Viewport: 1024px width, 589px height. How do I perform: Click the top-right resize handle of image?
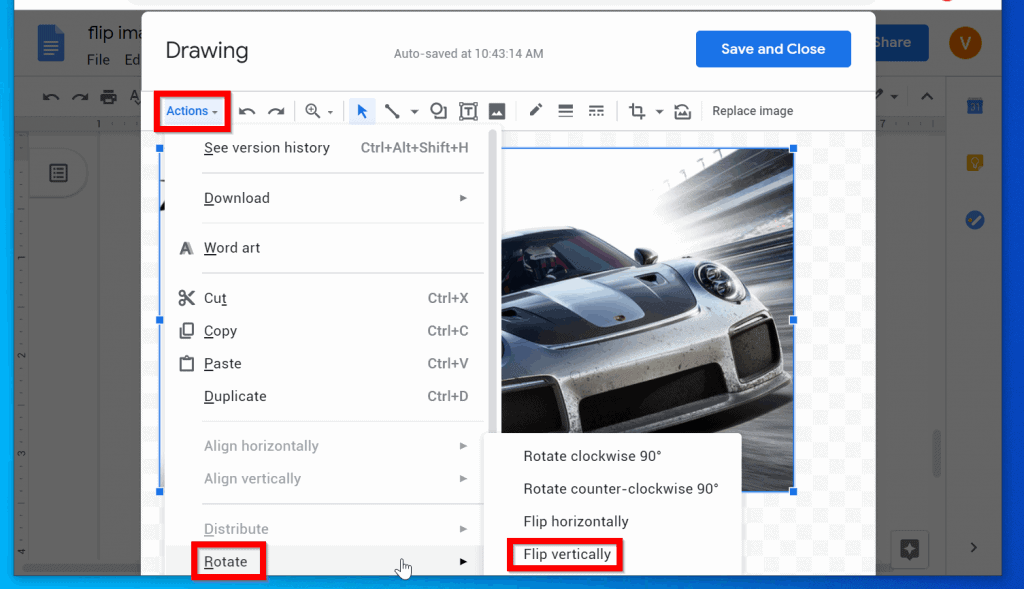(x=793, y=149)
